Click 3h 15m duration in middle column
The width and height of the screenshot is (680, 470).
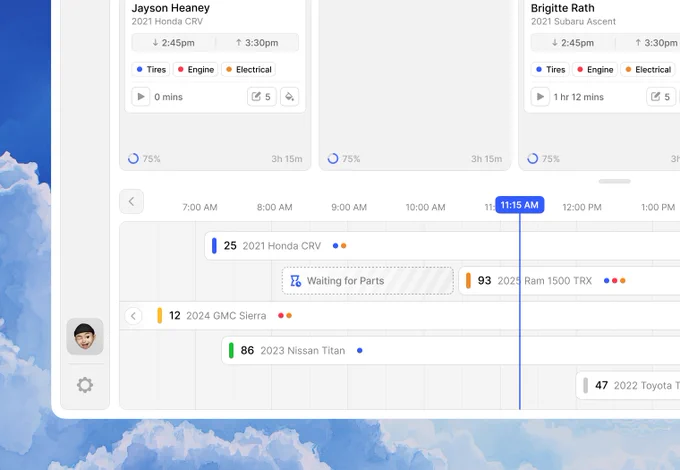487,159
